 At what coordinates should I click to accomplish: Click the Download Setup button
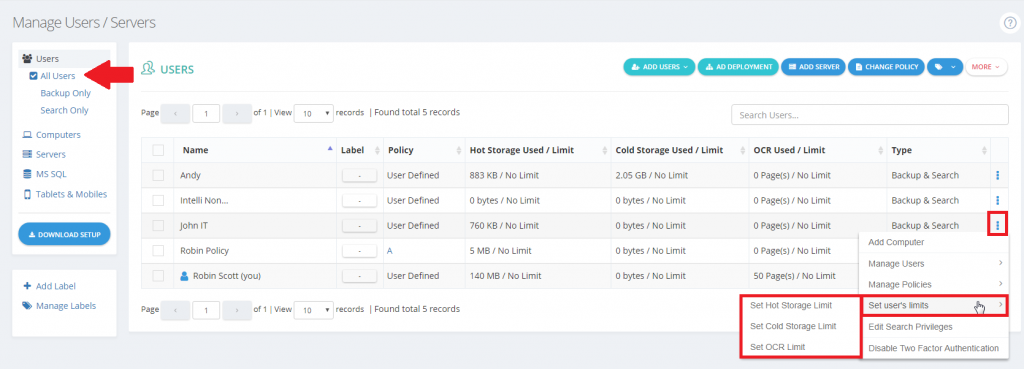[64, 234]
